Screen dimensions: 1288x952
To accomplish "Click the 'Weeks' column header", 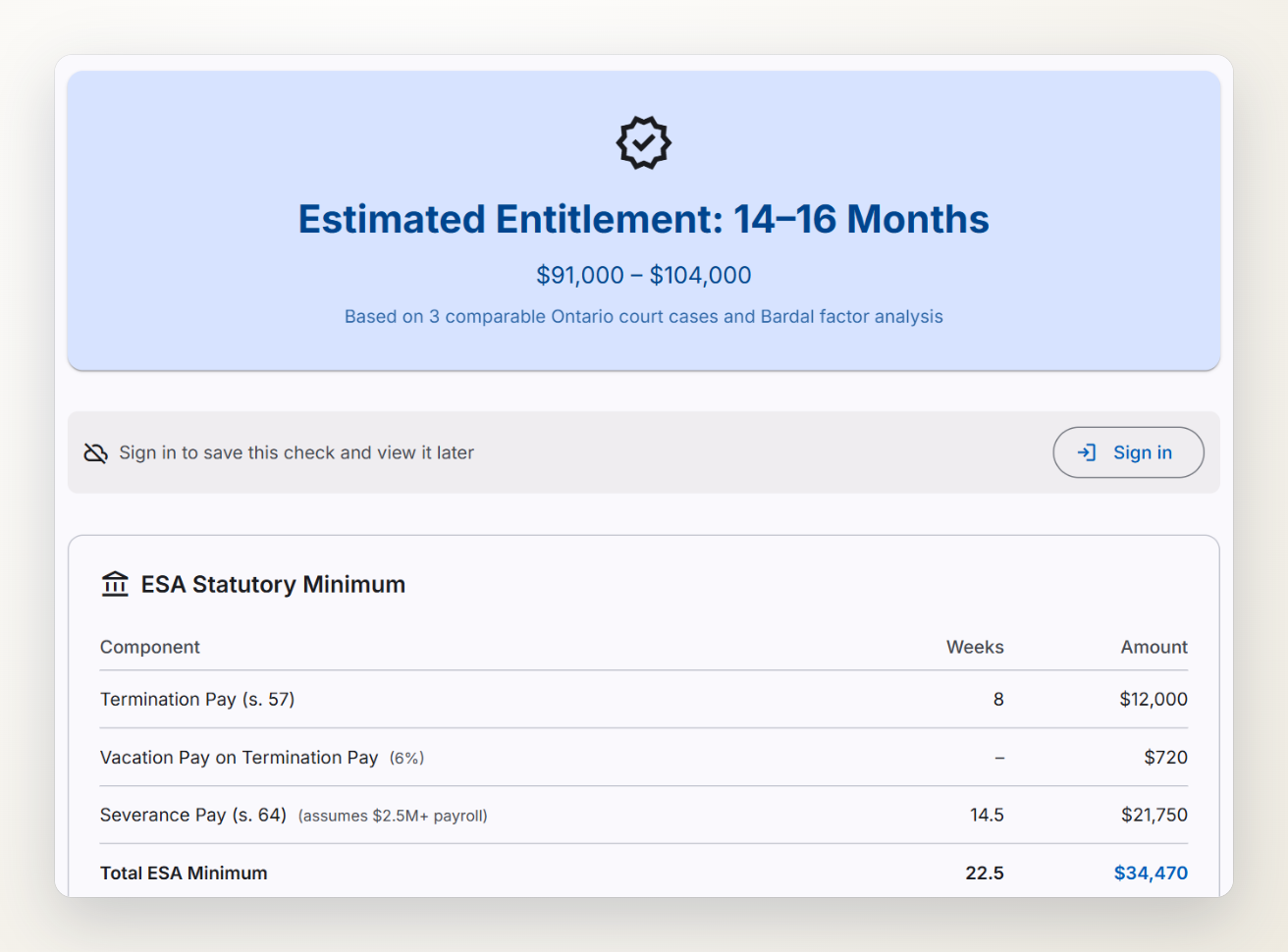I will pyautogui.click(x=975, y=647).
